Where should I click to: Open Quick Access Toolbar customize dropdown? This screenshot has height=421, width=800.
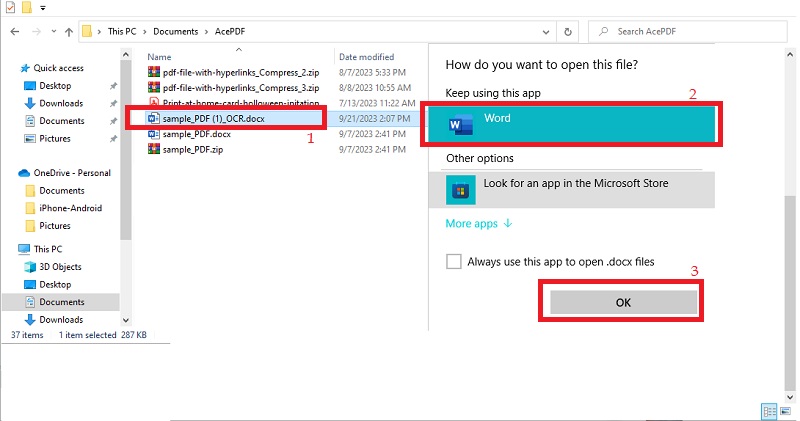tap(43, 8)
